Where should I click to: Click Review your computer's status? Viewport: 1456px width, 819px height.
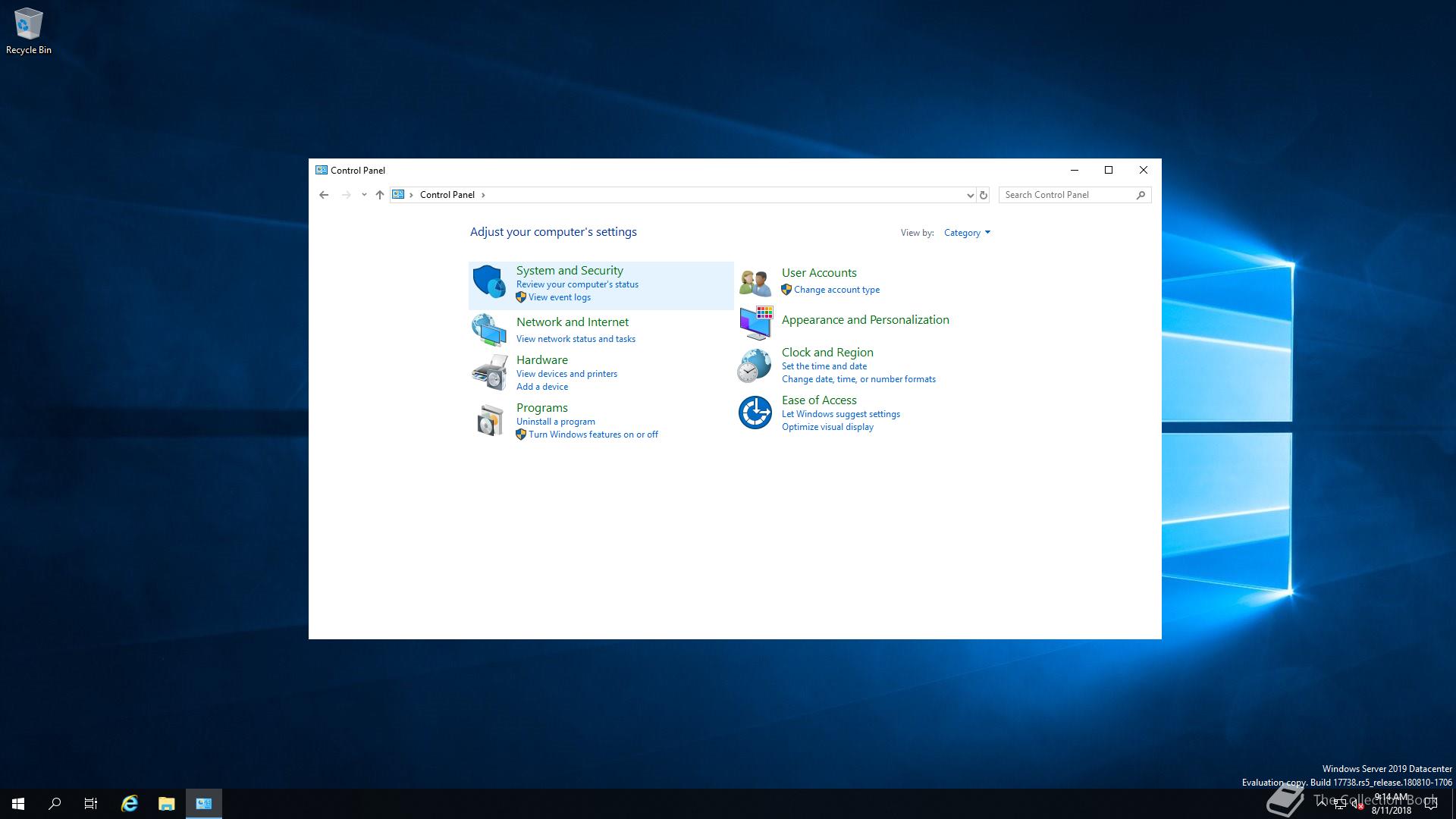point(577,284)
